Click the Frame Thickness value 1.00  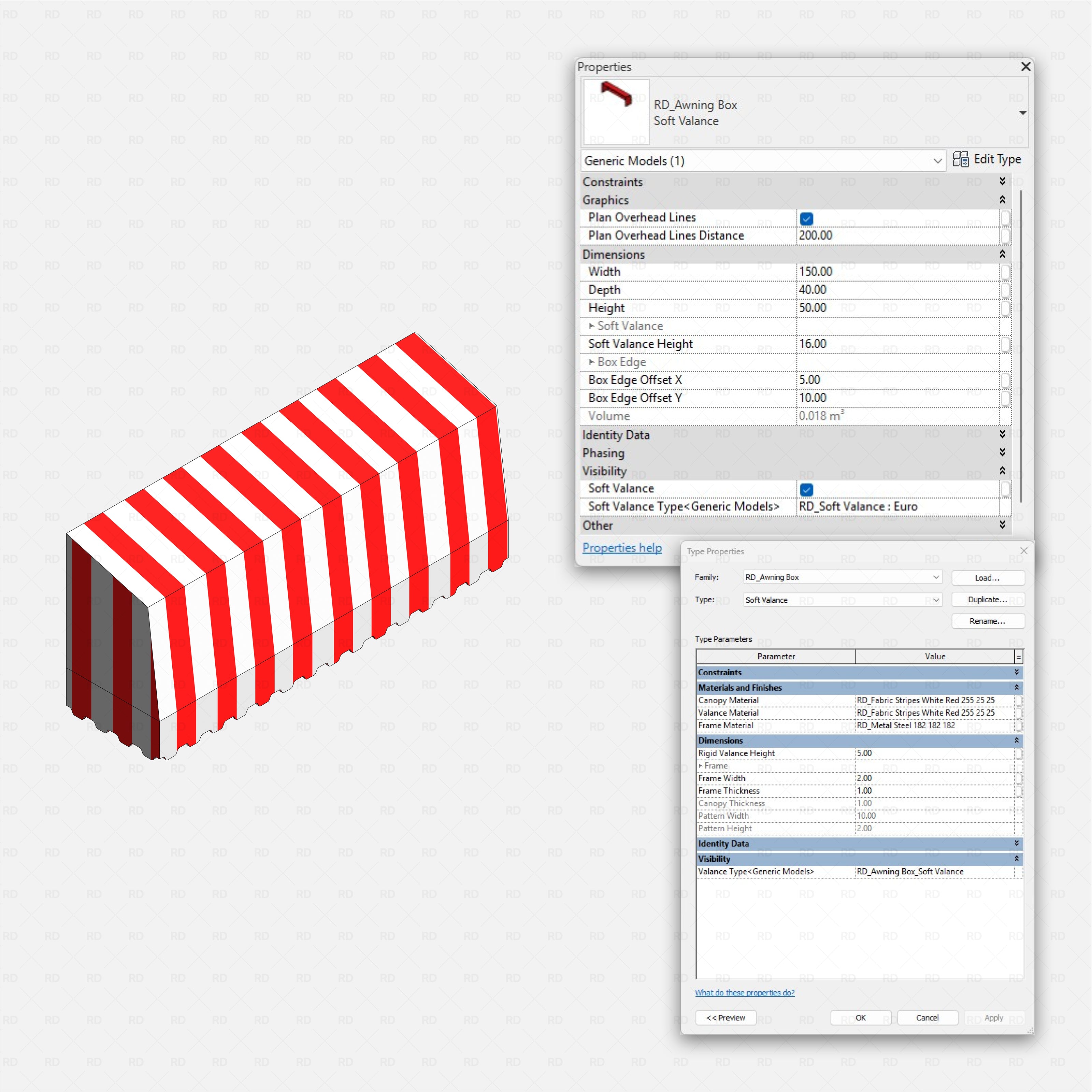pos(934,790)
